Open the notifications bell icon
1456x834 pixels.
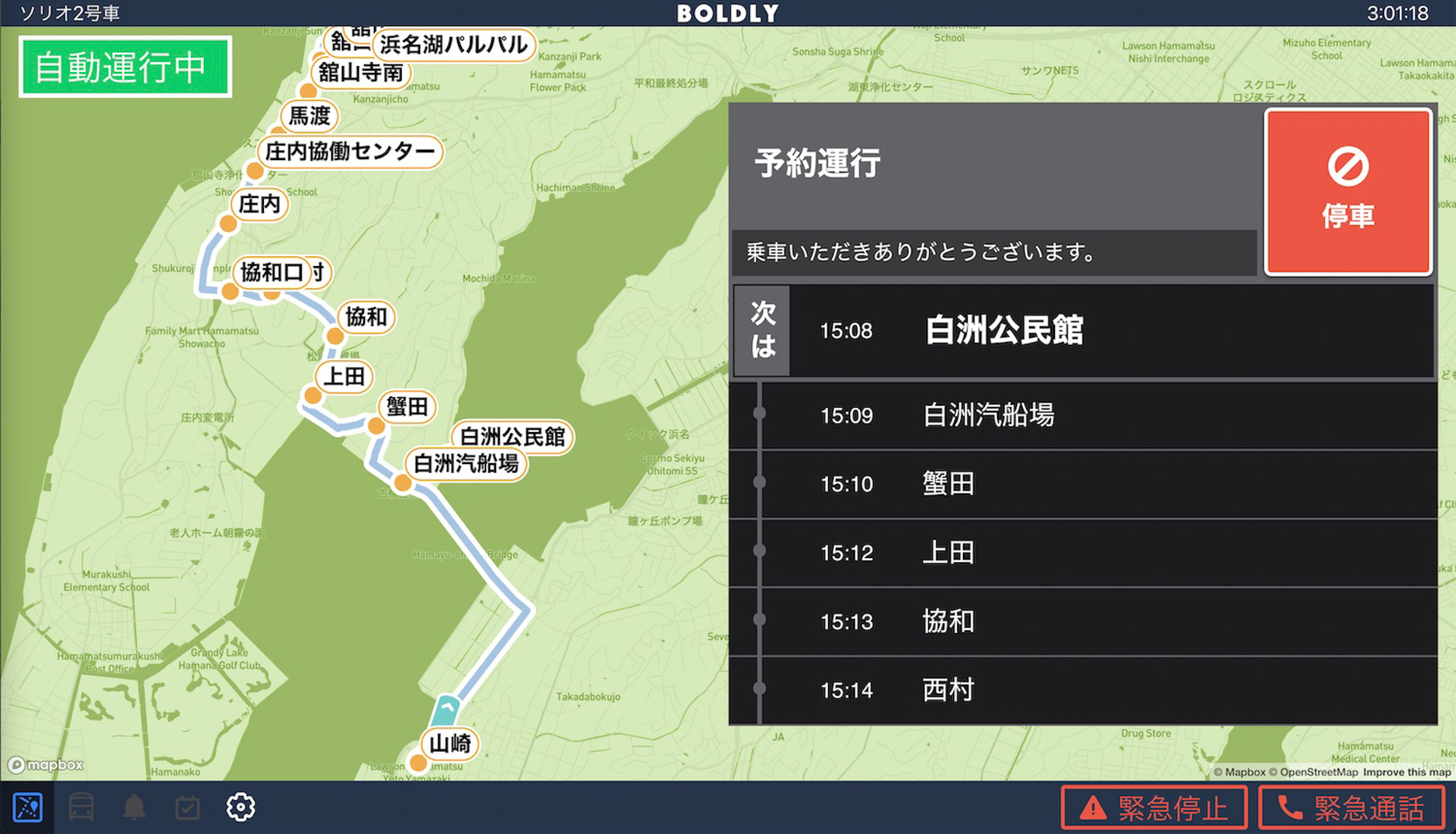pos(133,807)
